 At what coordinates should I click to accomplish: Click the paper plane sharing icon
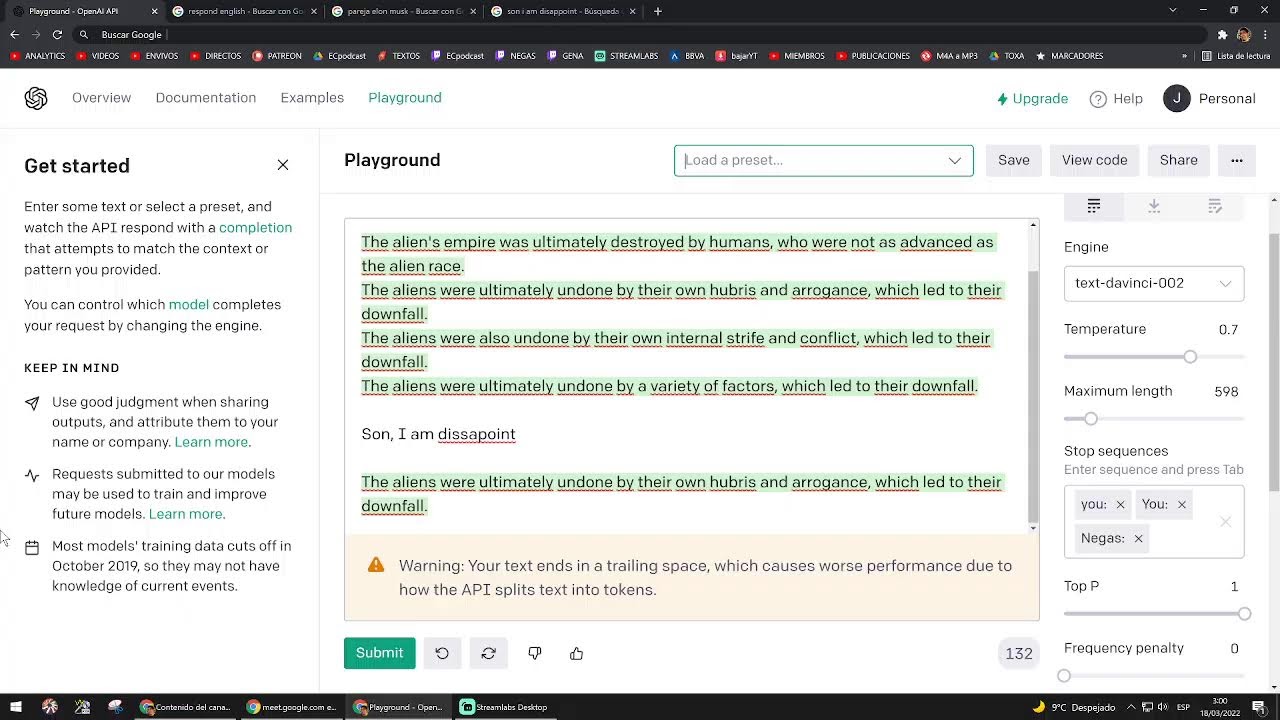point(32,403)
